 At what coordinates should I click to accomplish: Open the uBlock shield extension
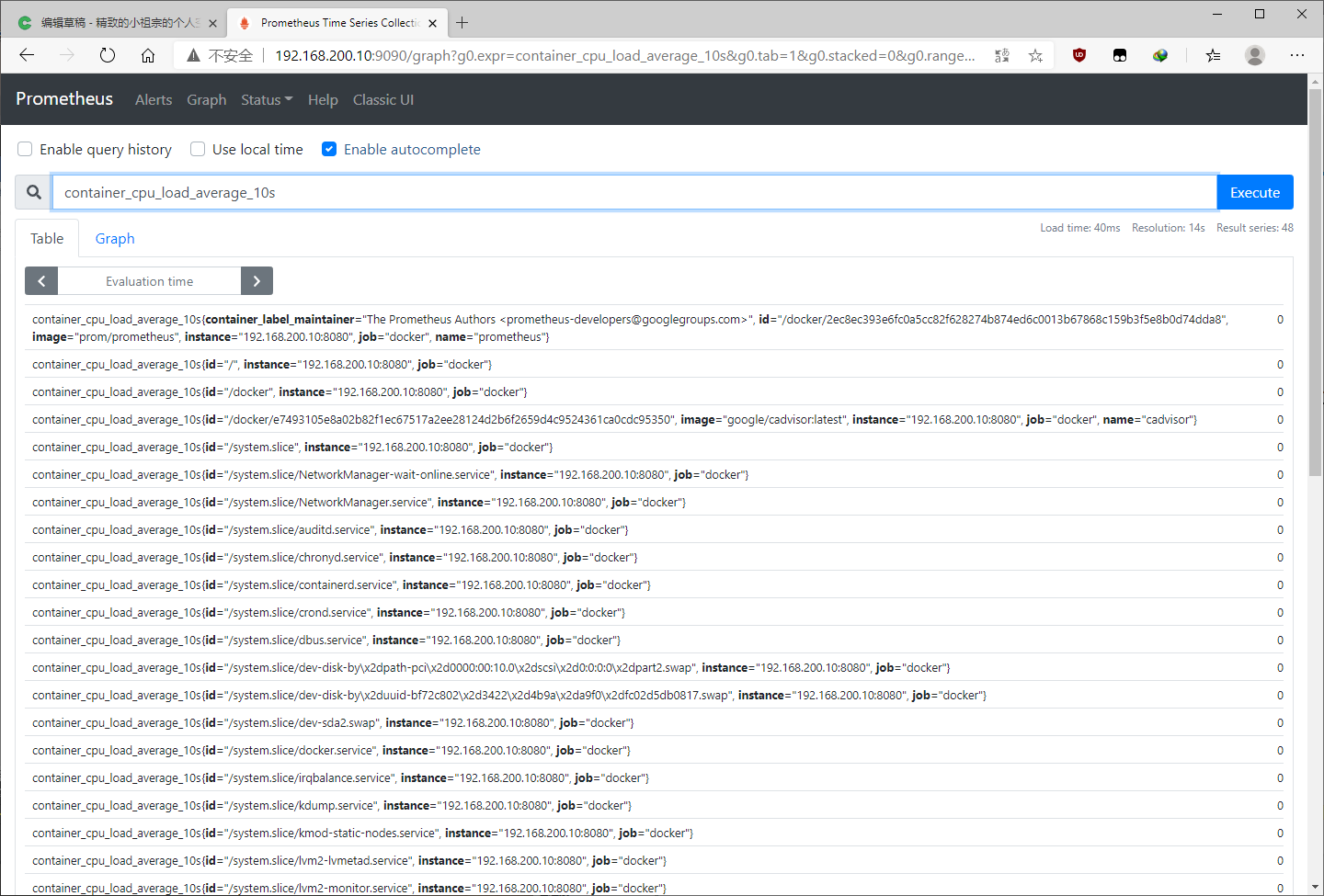1079,55
